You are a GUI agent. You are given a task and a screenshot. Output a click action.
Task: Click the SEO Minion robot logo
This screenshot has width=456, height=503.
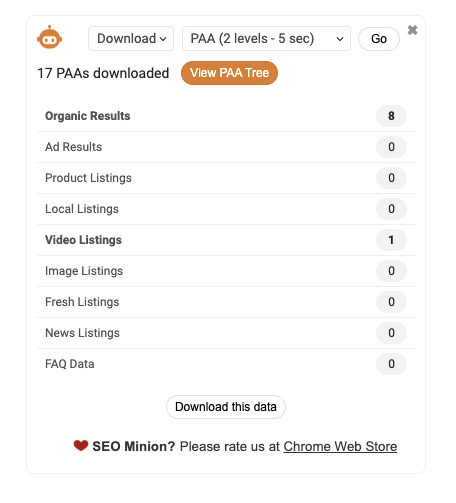[49, 37]
